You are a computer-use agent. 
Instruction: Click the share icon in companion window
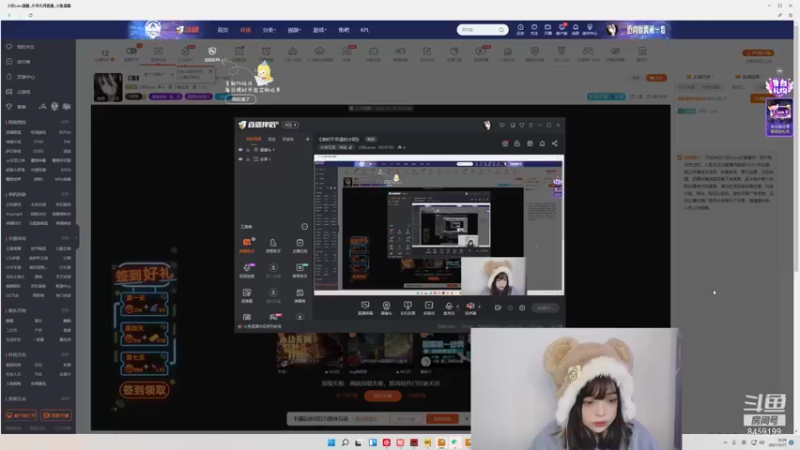tap(555, 143)
